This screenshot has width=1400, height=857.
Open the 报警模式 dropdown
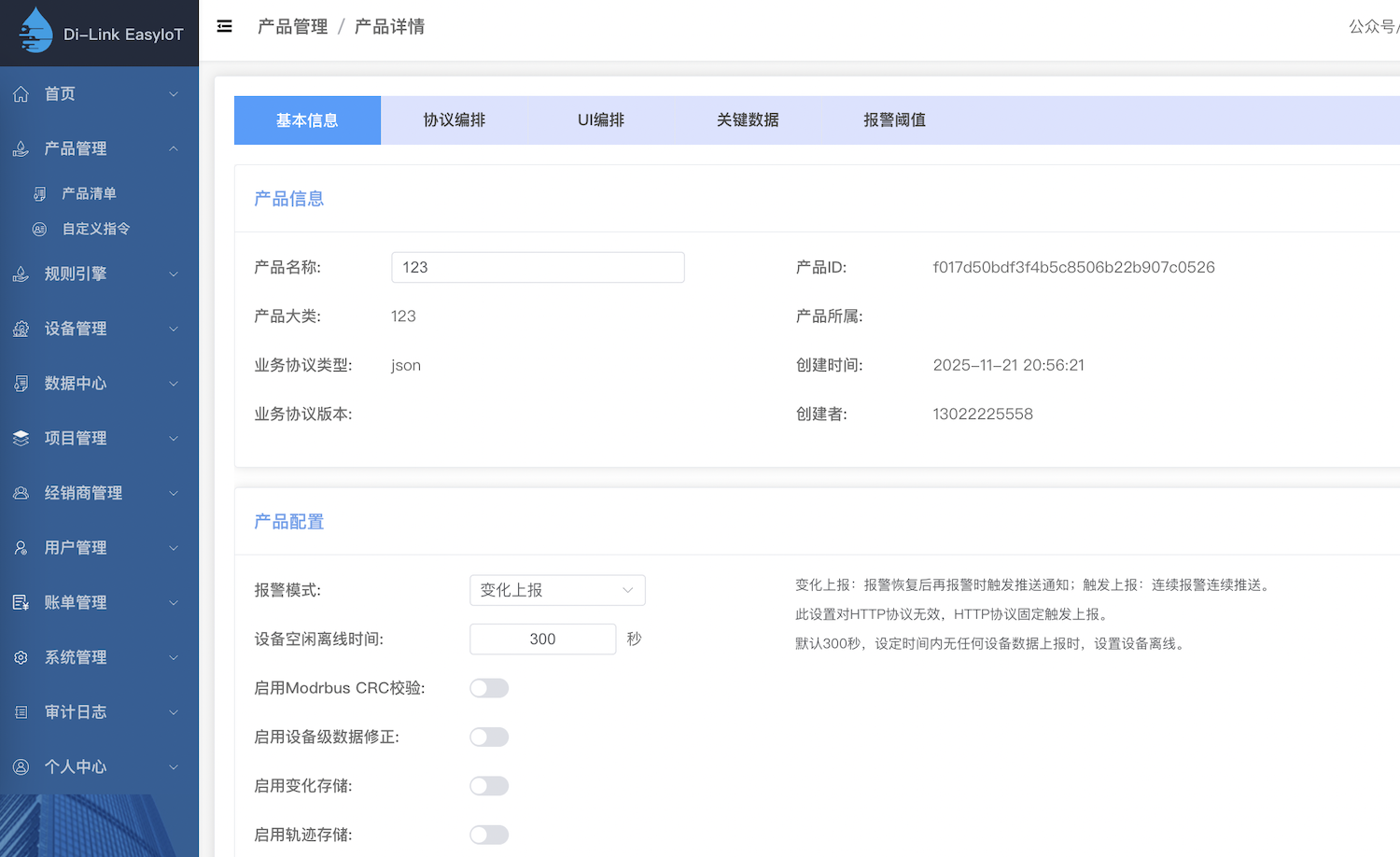(x=556, y=590)
